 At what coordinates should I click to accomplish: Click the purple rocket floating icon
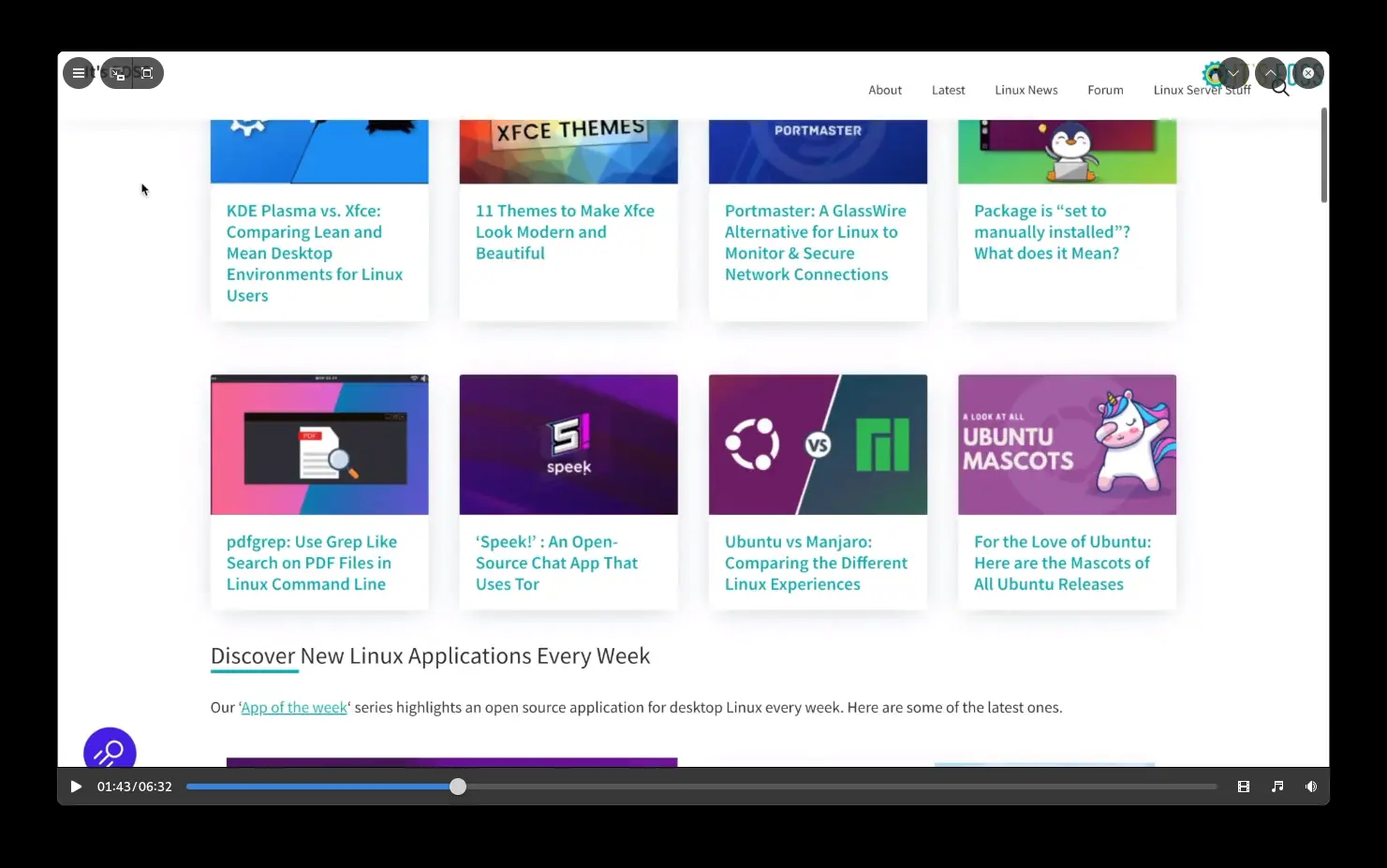point(110,750)
